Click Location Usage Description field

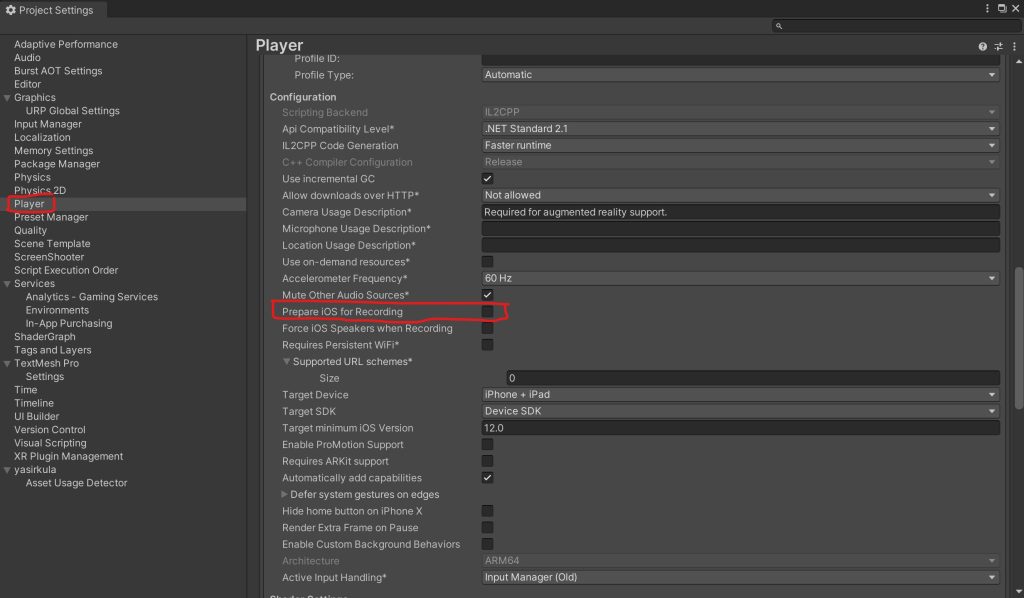coord(741,245)
